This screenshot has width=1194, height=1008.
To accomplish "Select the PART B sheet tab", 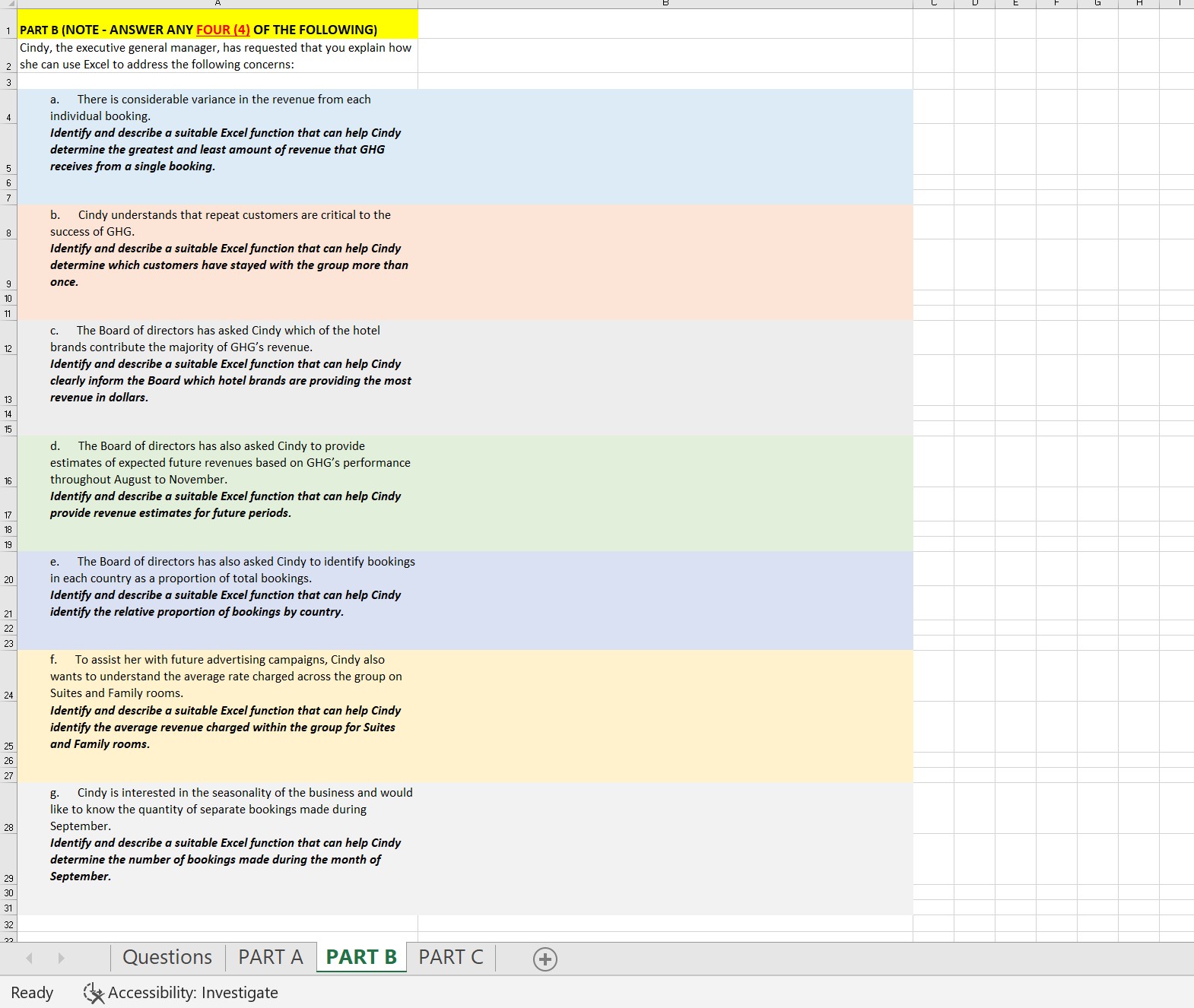I will coord(361,957).
